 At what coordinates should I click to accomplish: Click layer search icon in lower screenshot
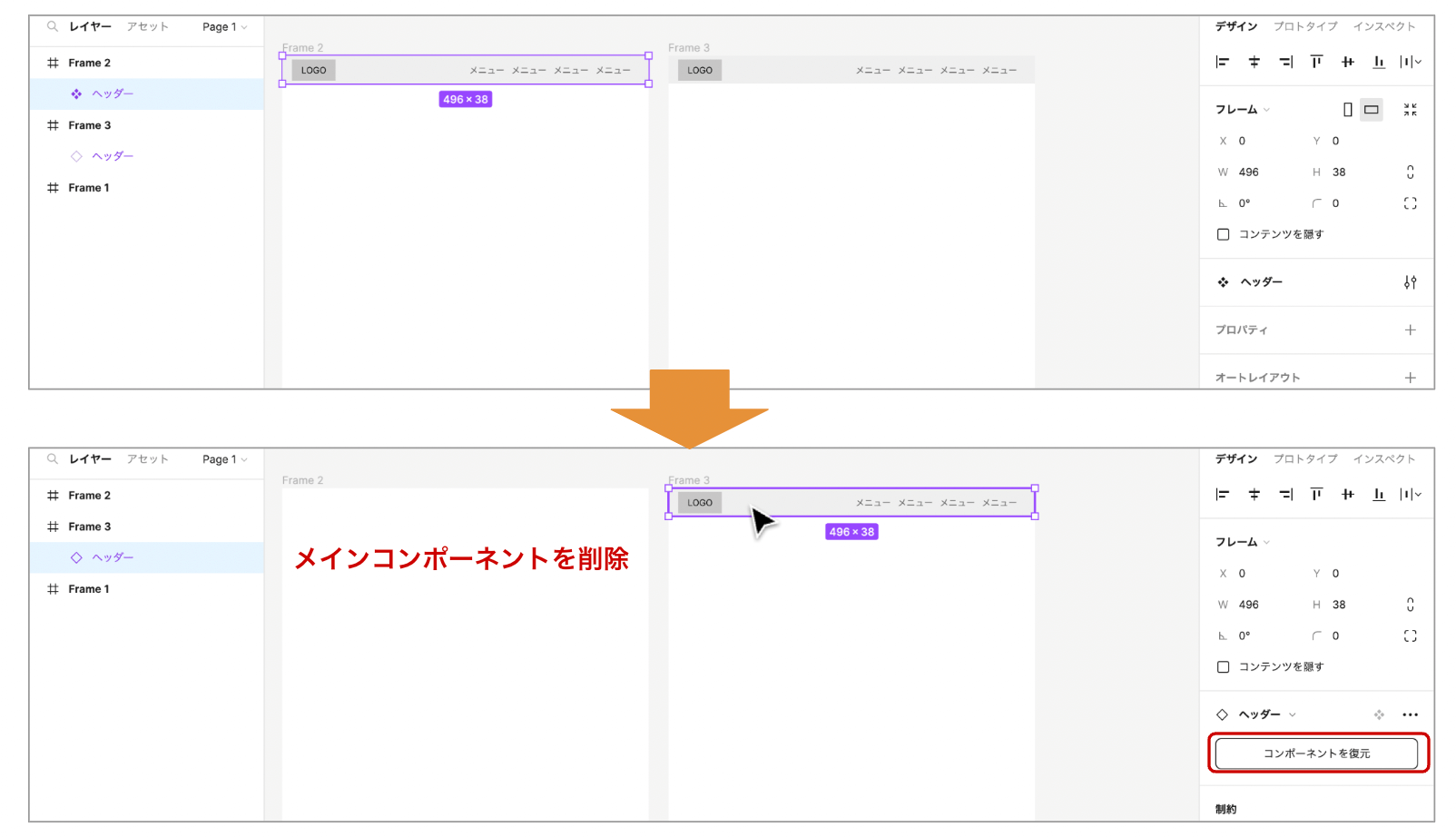click(x=53, y=458)
